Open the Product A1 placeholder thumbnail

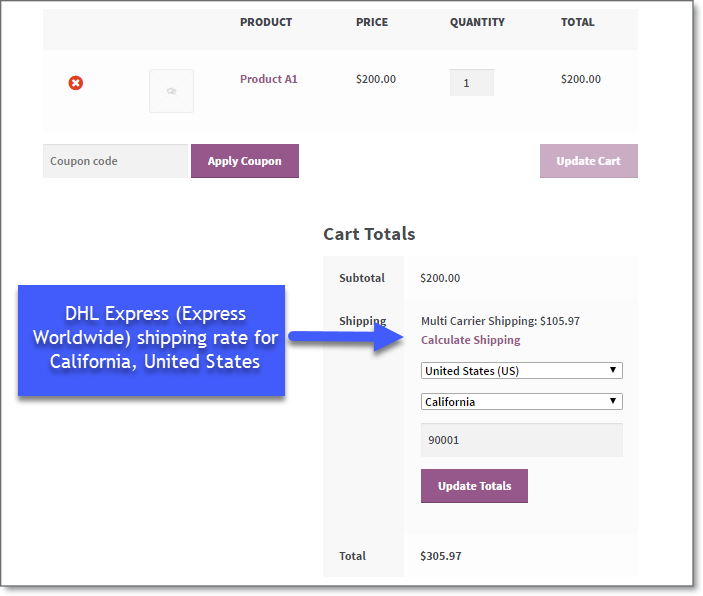pos(171,91)
